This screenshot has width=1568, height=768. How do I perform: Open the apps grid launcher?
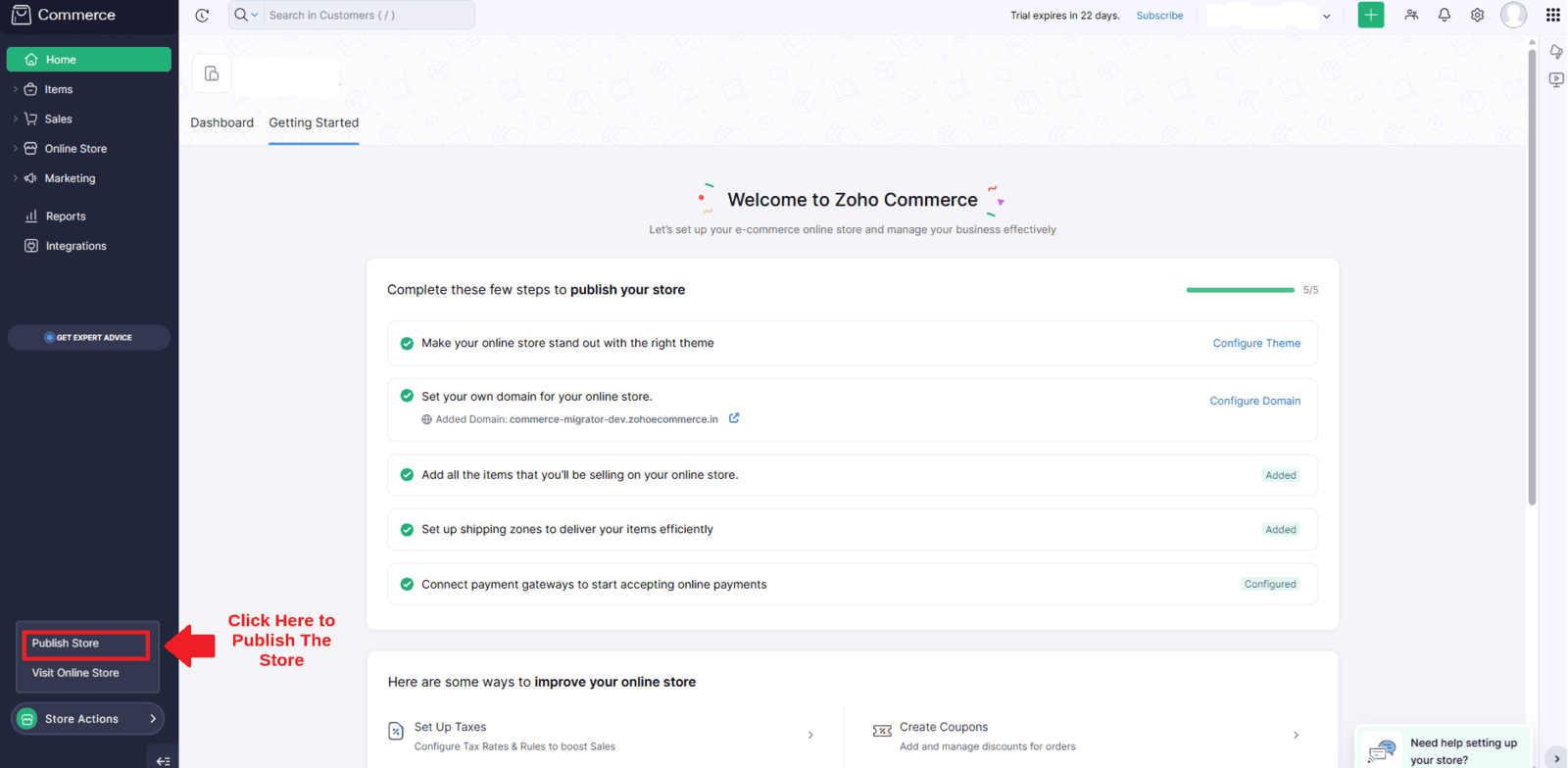point(1552,15)
